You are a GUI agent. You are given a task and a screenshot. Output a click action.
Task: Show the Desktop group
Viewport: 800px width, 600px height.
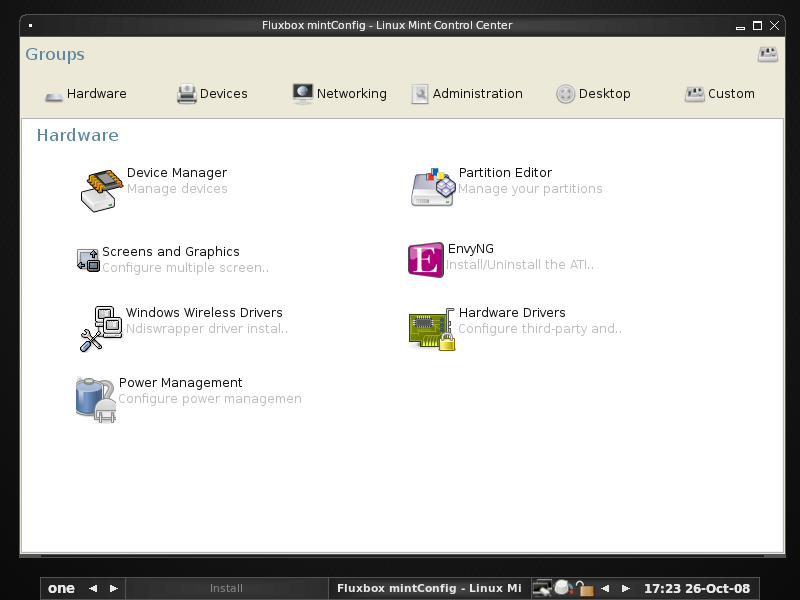coord(593,94)
